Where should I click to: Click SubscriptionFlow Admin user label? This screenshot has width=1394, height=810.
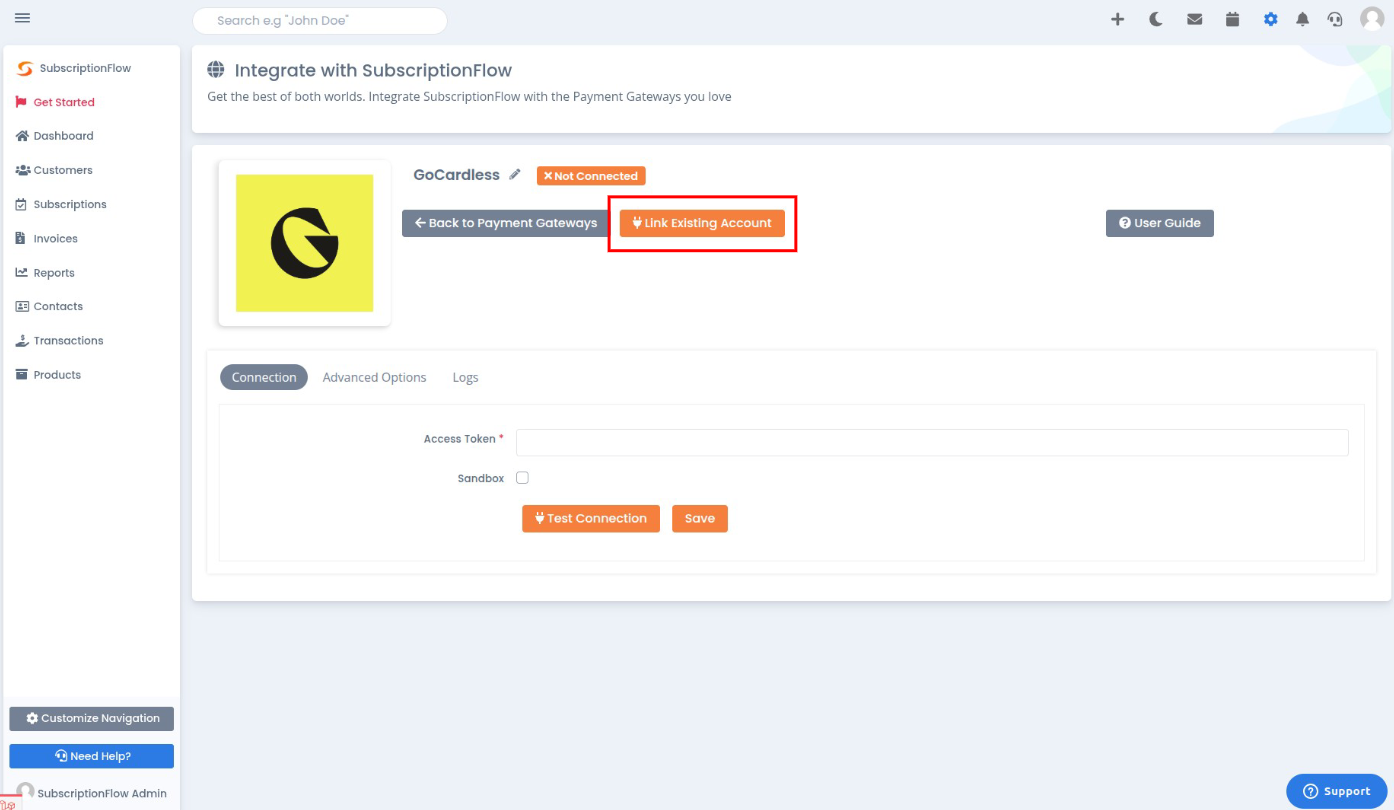(x=101, y=793)
